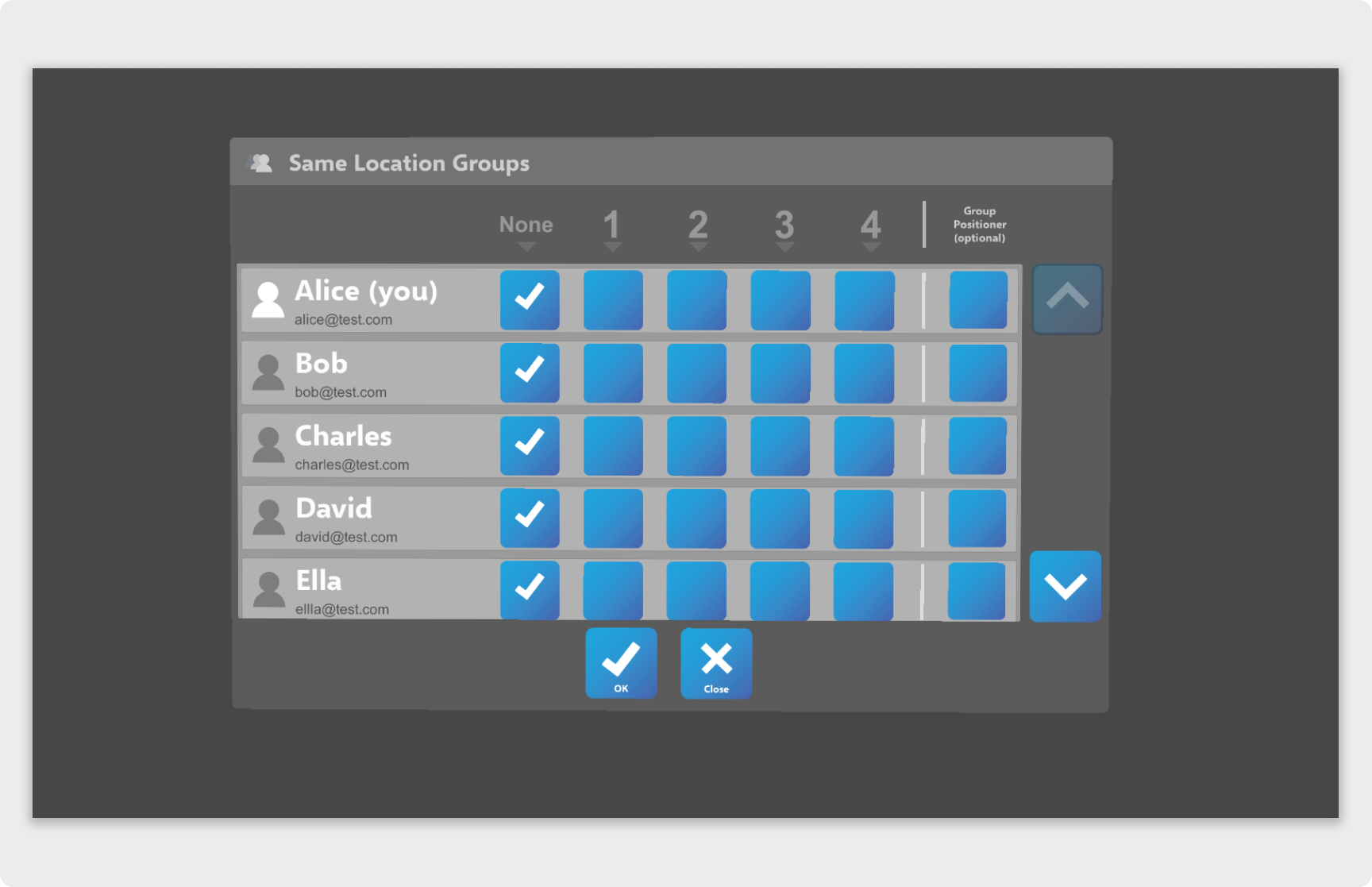The width and height of the screenshot is (1372, 887).
Task: Assign Ella to group 1
Action: [613, 590]
